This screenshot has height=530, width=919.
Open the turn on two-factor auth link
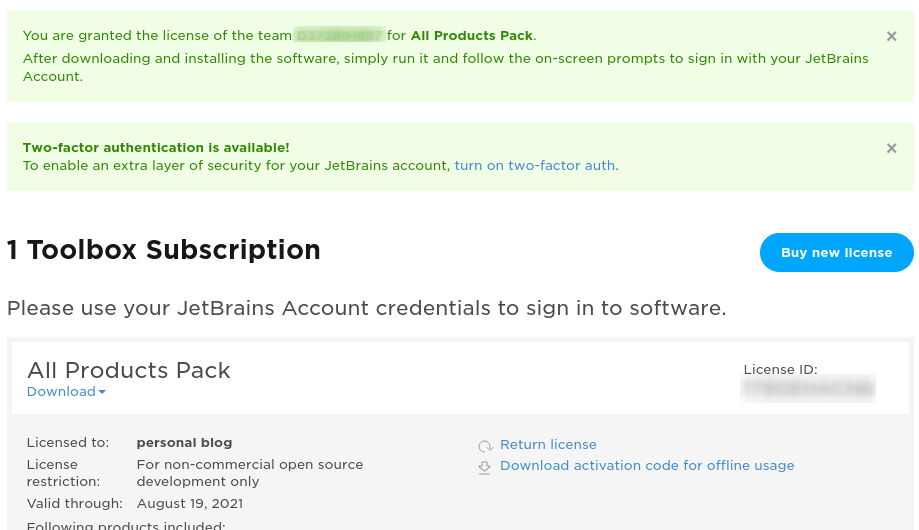tap(535, 166)
